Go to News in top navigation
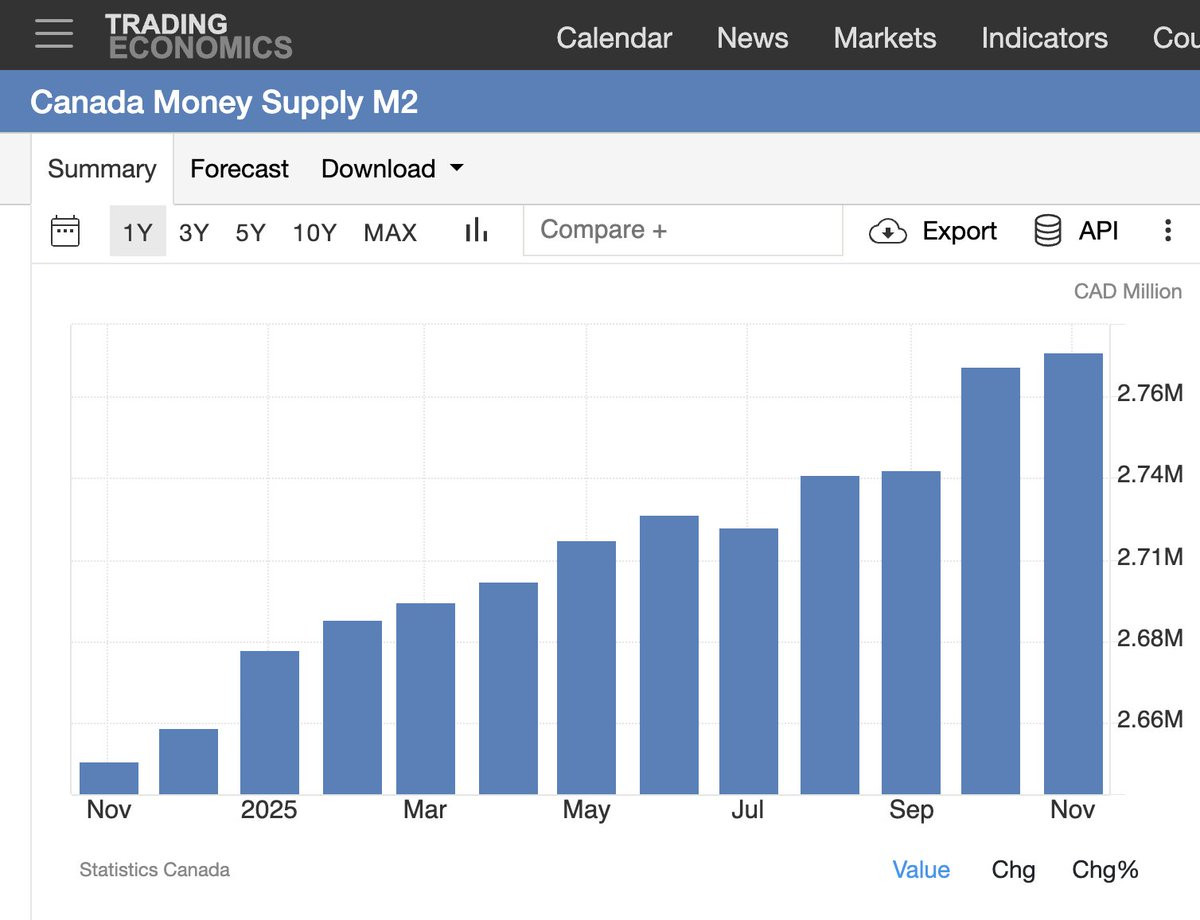The width and height of the screenshot is (1200, 920). coord(752,38)
